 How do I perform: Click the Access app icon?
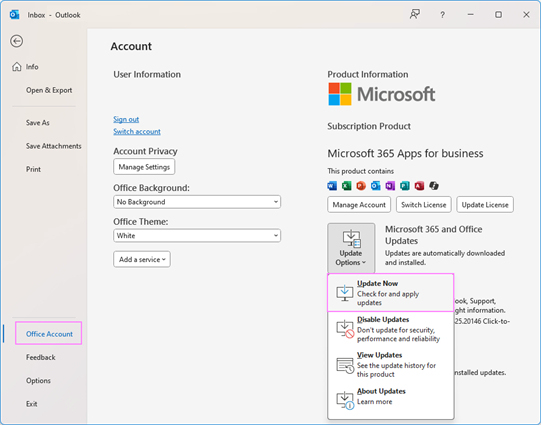pos(419,186)
